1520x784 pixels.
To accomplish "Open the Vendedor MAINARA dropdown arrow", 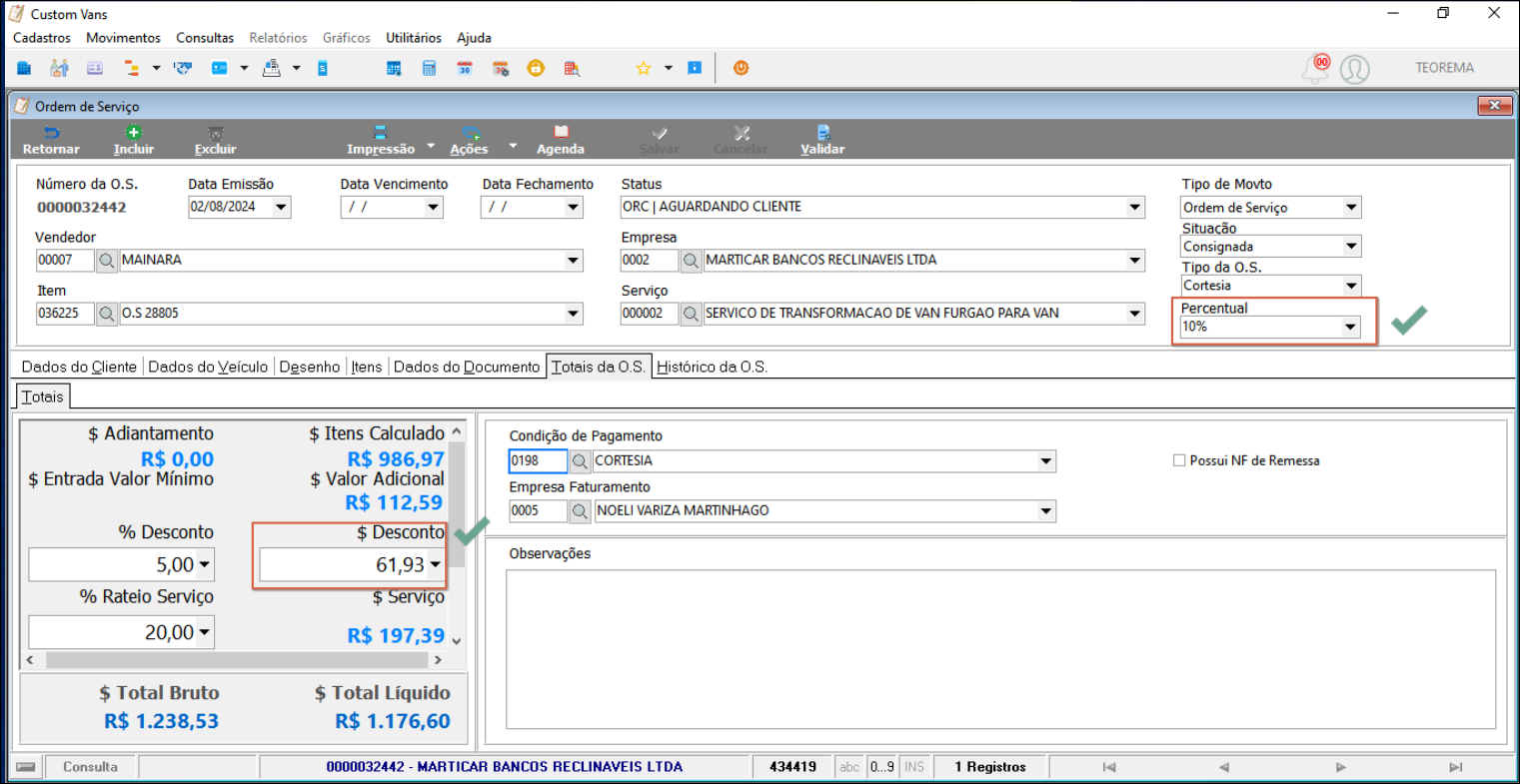I will click(x=573, y=260).
